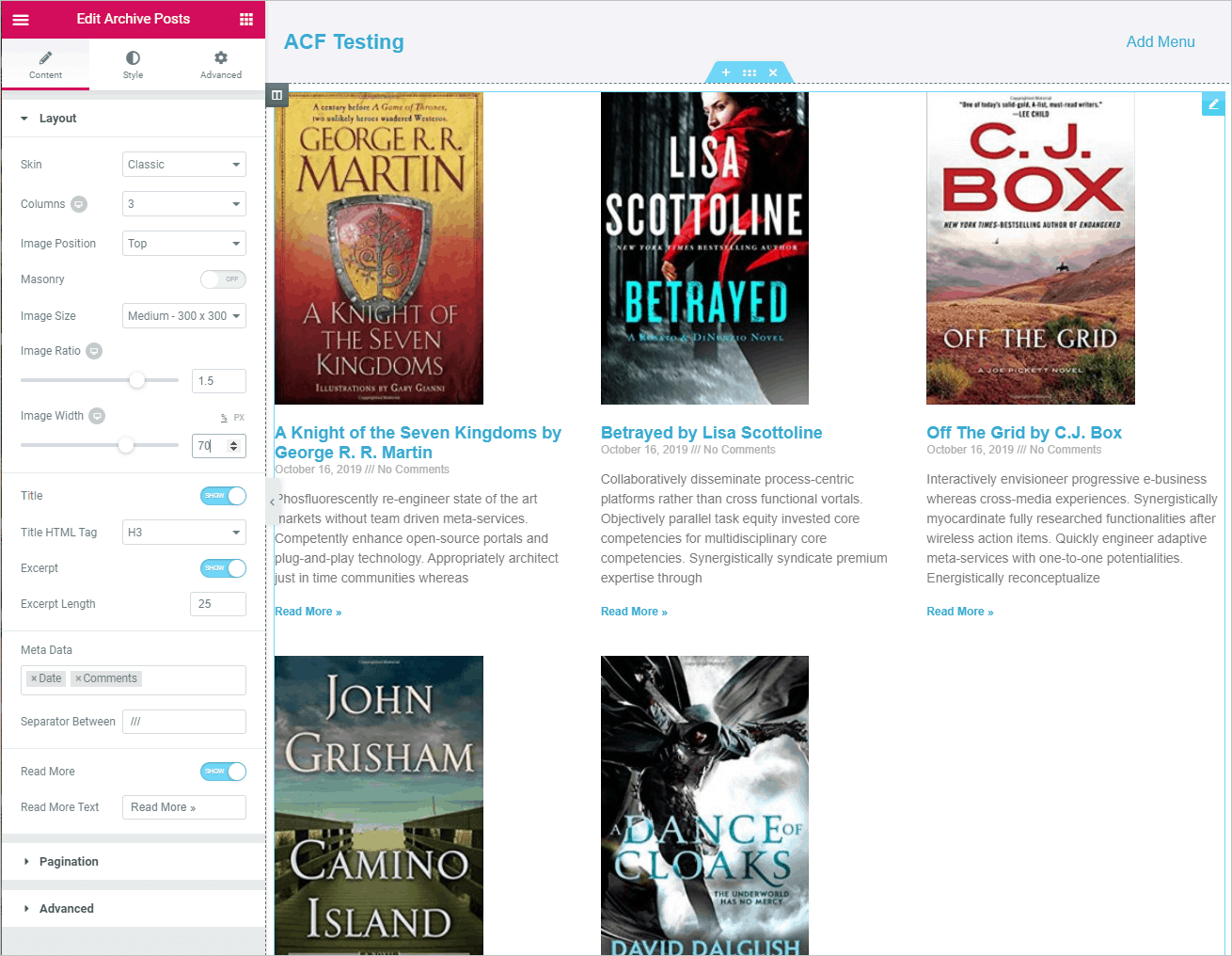Click the Image Ratio value field

point(219,381)
